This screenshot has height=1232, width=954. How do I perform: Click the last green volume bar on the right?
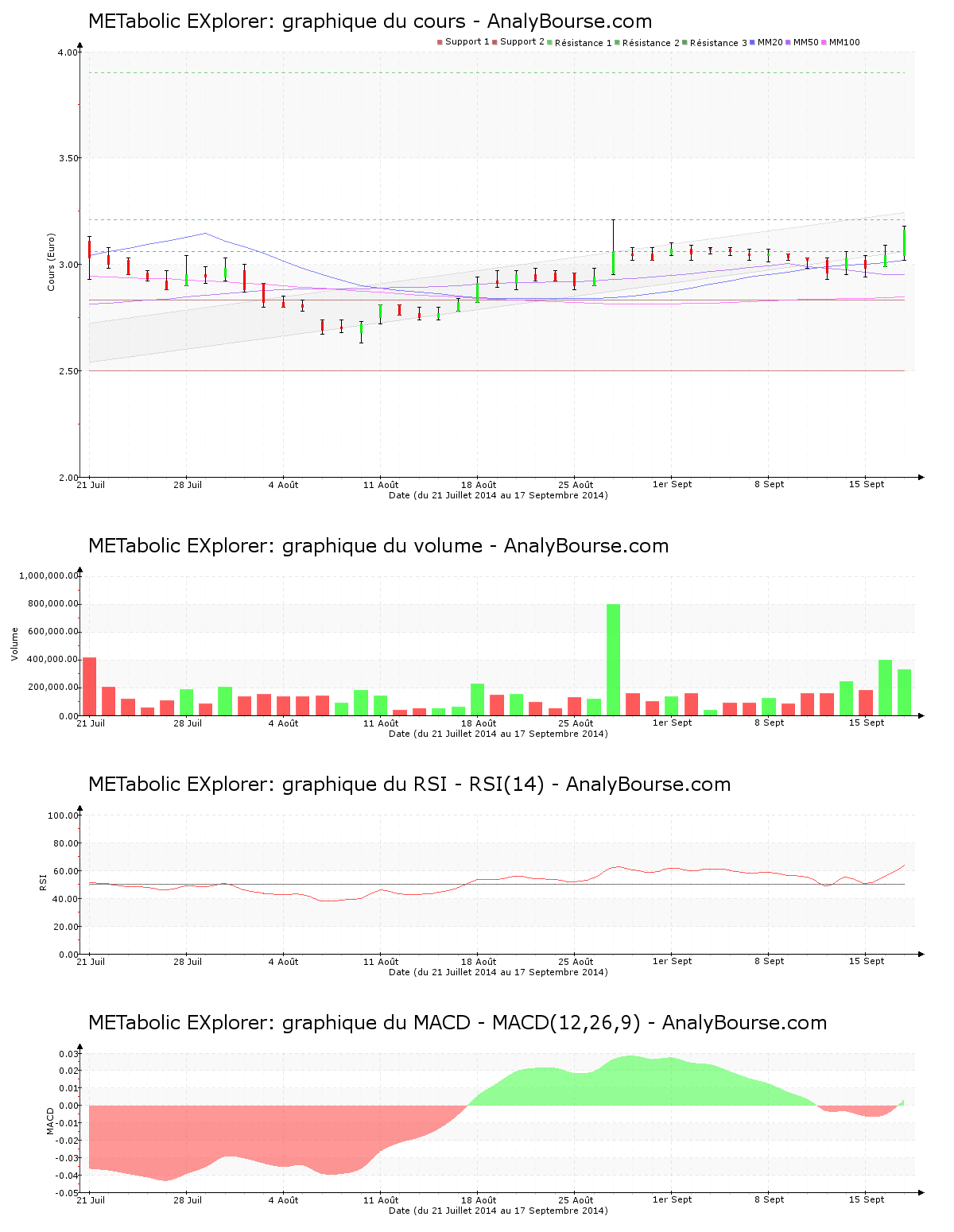tap(904, 692)
